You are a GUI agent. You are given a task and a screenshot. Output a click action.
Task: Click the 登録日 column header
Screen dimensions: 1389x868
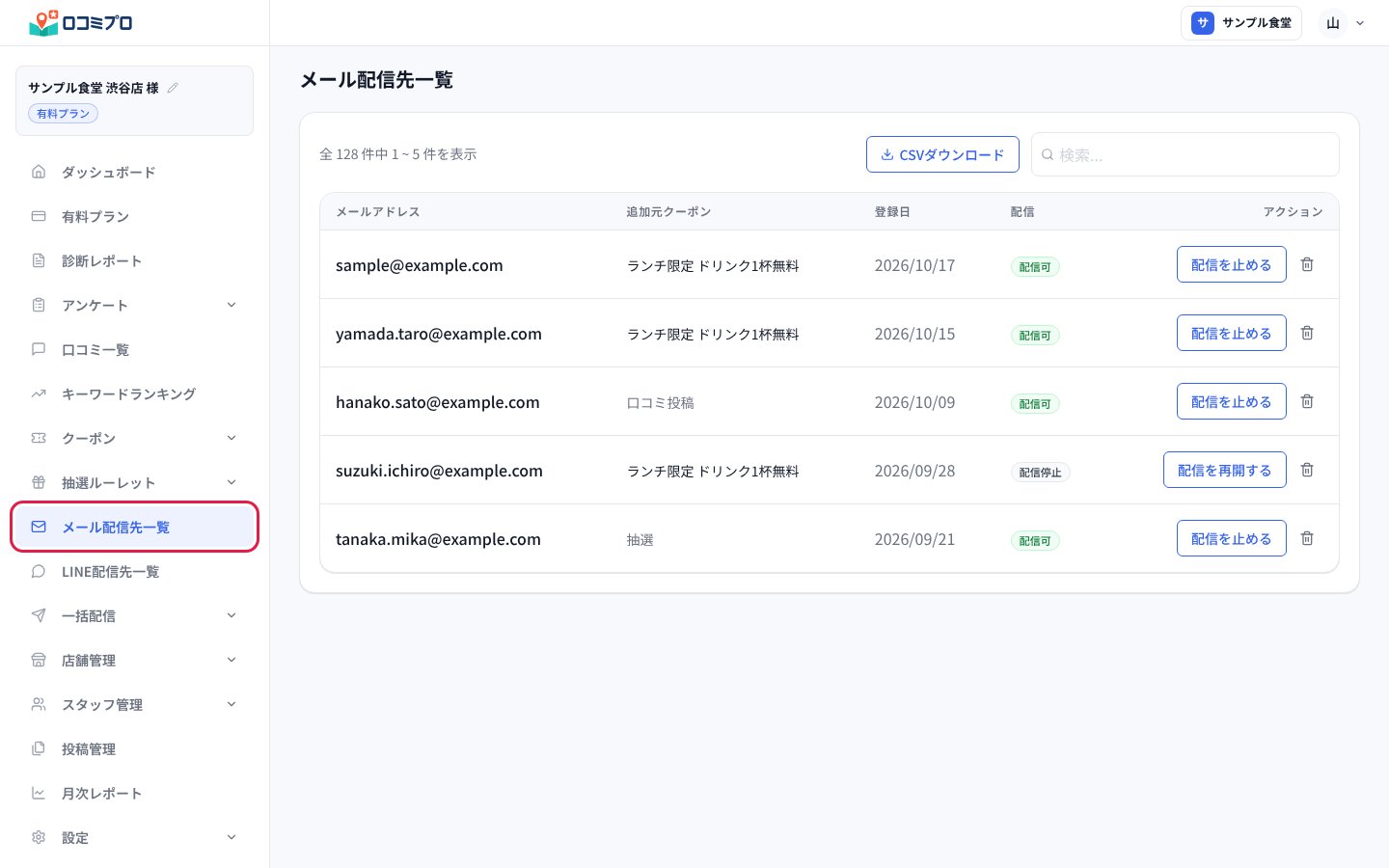(x=892, y=211)
